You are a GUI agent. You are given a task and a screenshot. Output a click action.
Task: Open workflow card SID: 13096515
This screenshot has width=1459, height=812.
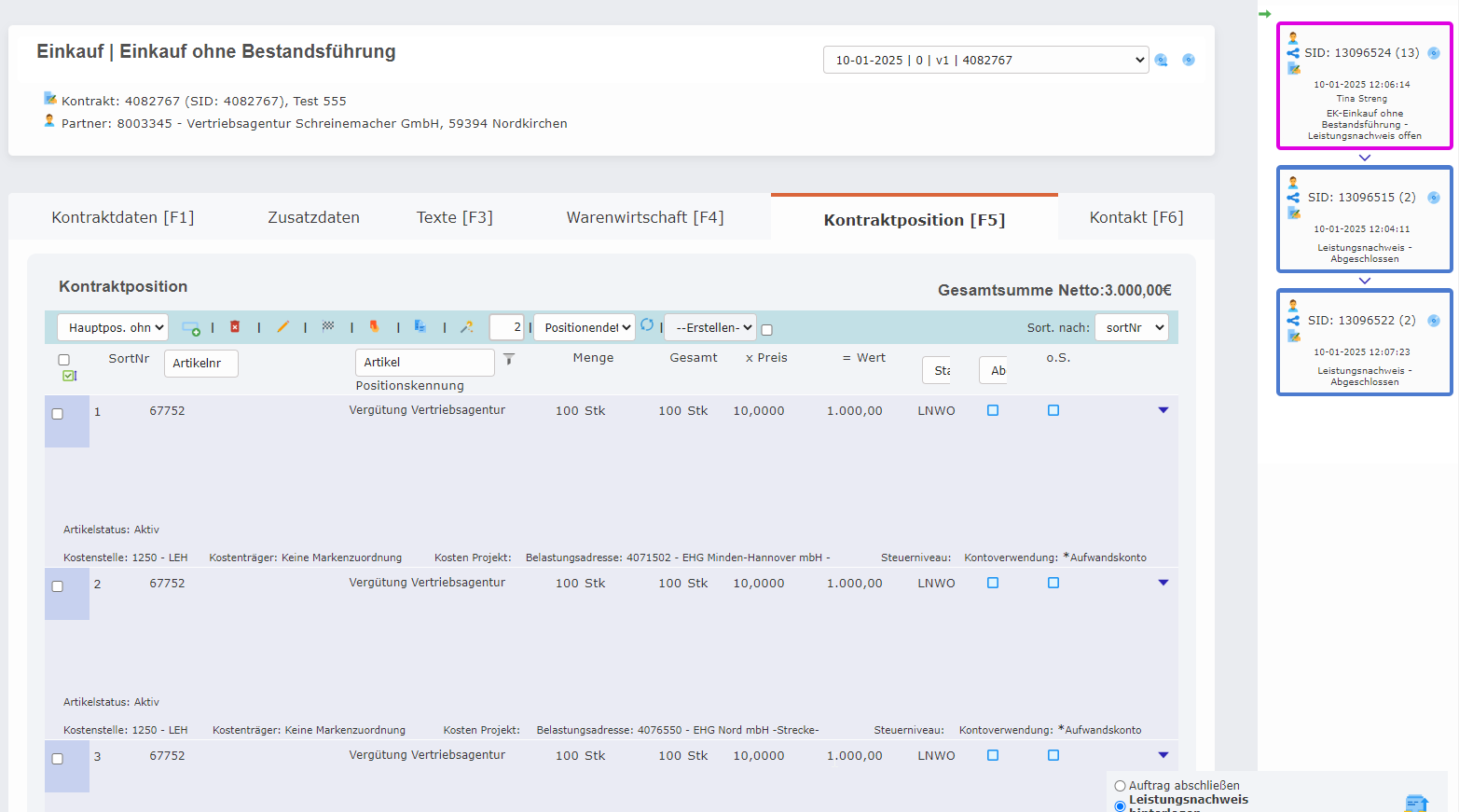click(x=1363, y=220)
